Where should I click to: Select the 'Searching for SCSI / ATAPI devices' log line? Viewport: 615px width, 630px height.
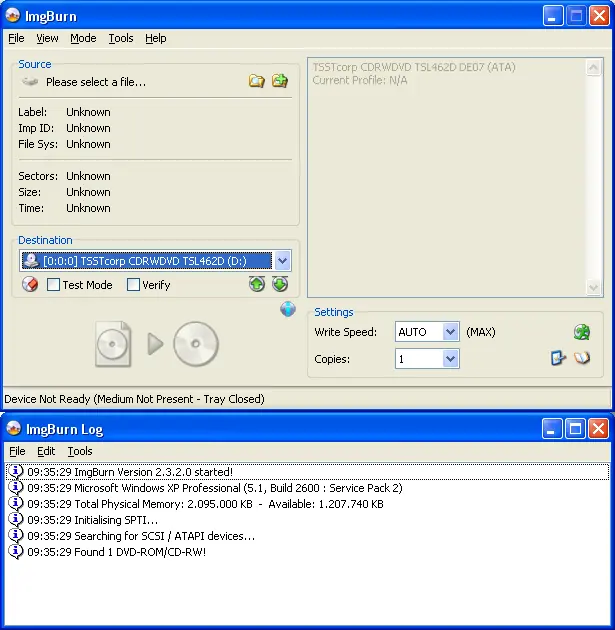pos(308,536)
